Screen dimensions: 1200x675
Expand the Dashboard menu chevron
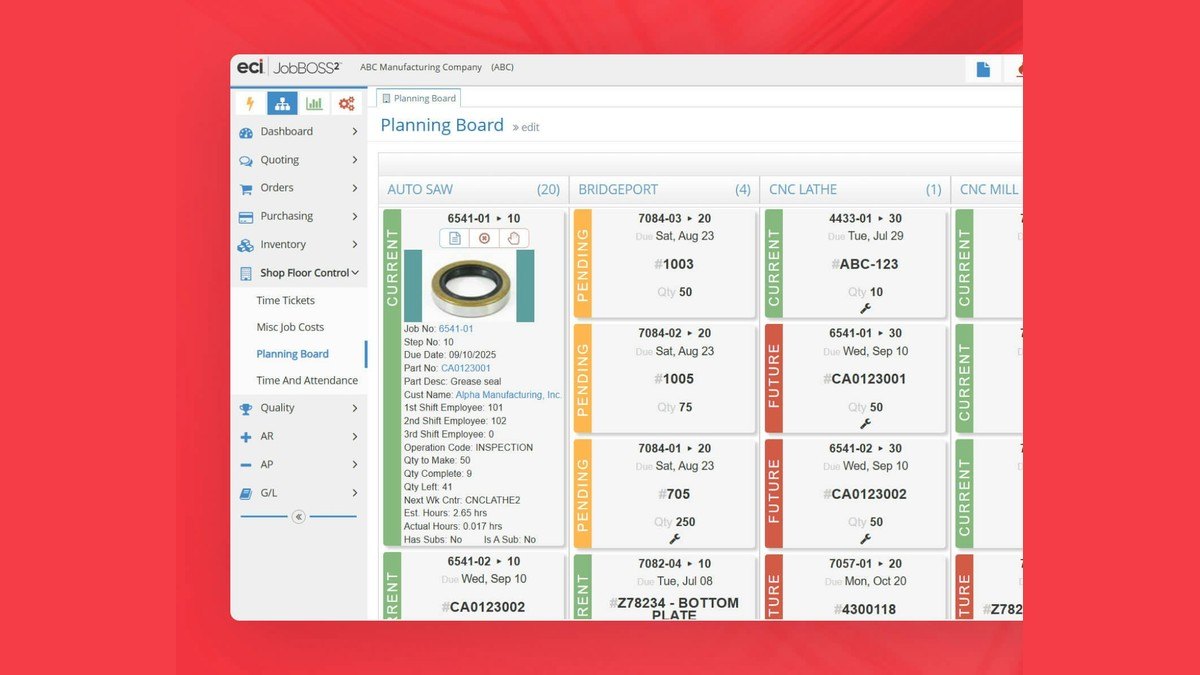pyautogui.click(x=355, y=132)
